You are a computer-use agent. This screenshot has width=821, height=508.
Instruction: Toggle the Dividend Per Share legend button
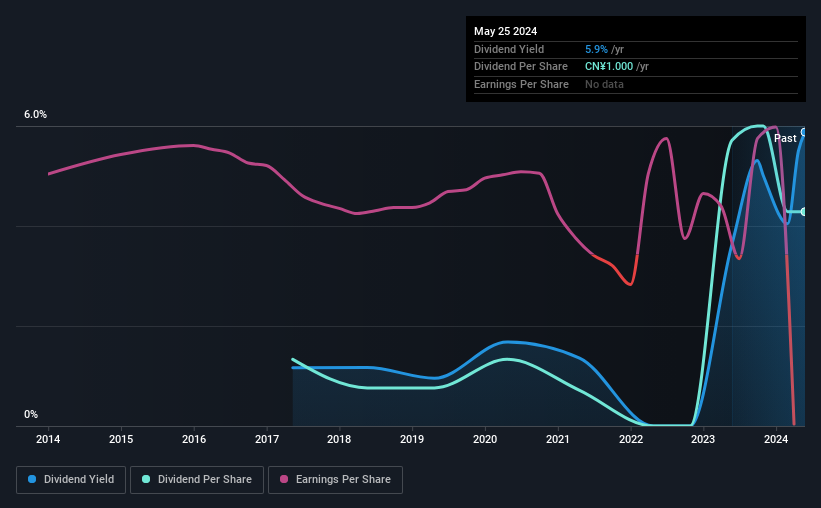197,480
